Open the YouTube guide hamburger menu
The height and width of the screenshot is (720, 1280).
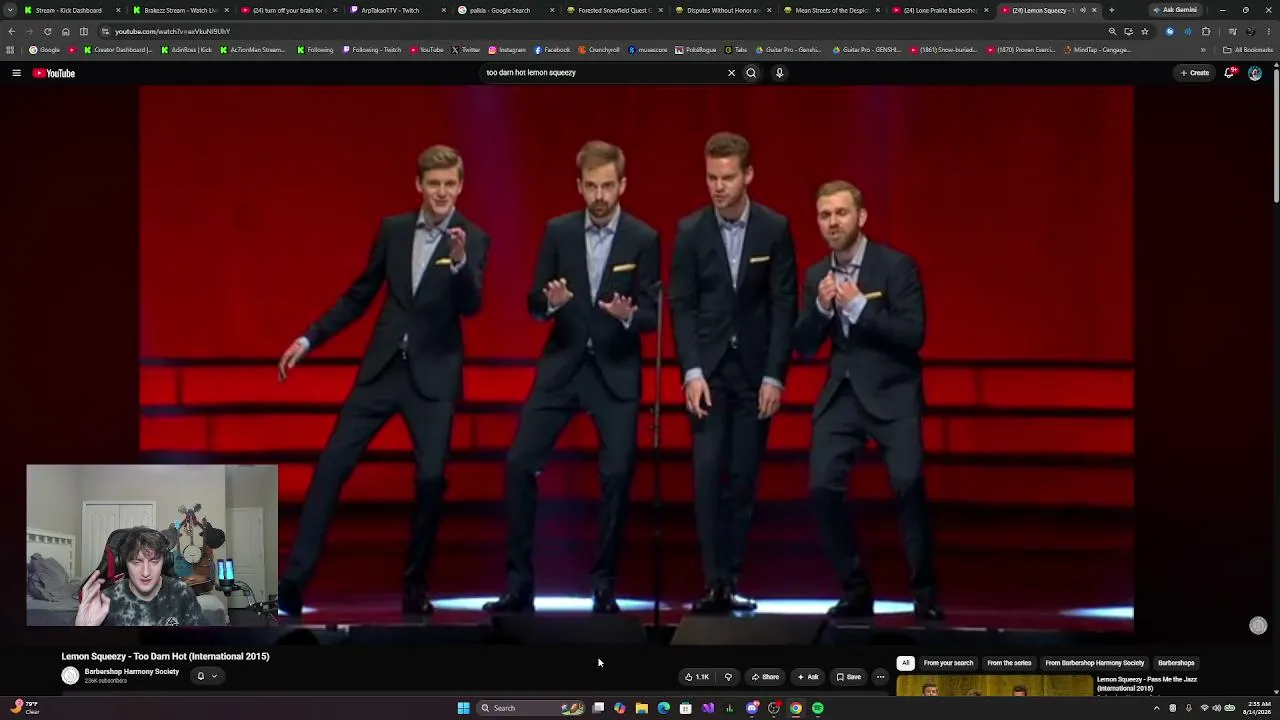pos(16,73)
